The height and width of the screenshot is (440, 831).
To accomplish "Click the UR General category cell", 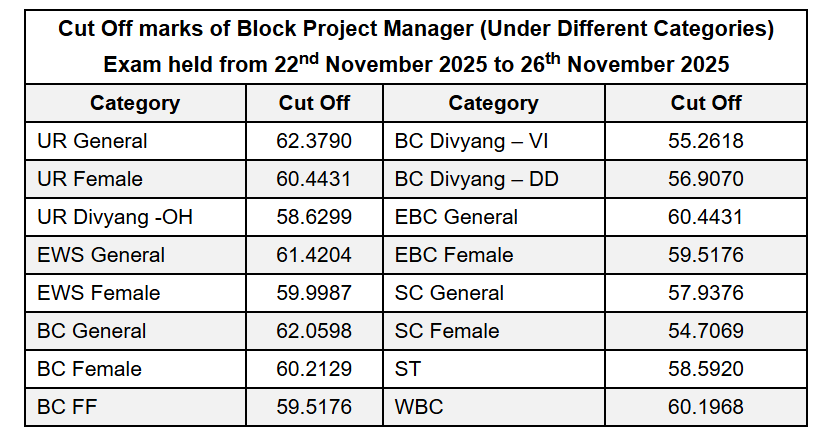I will 91,141.
